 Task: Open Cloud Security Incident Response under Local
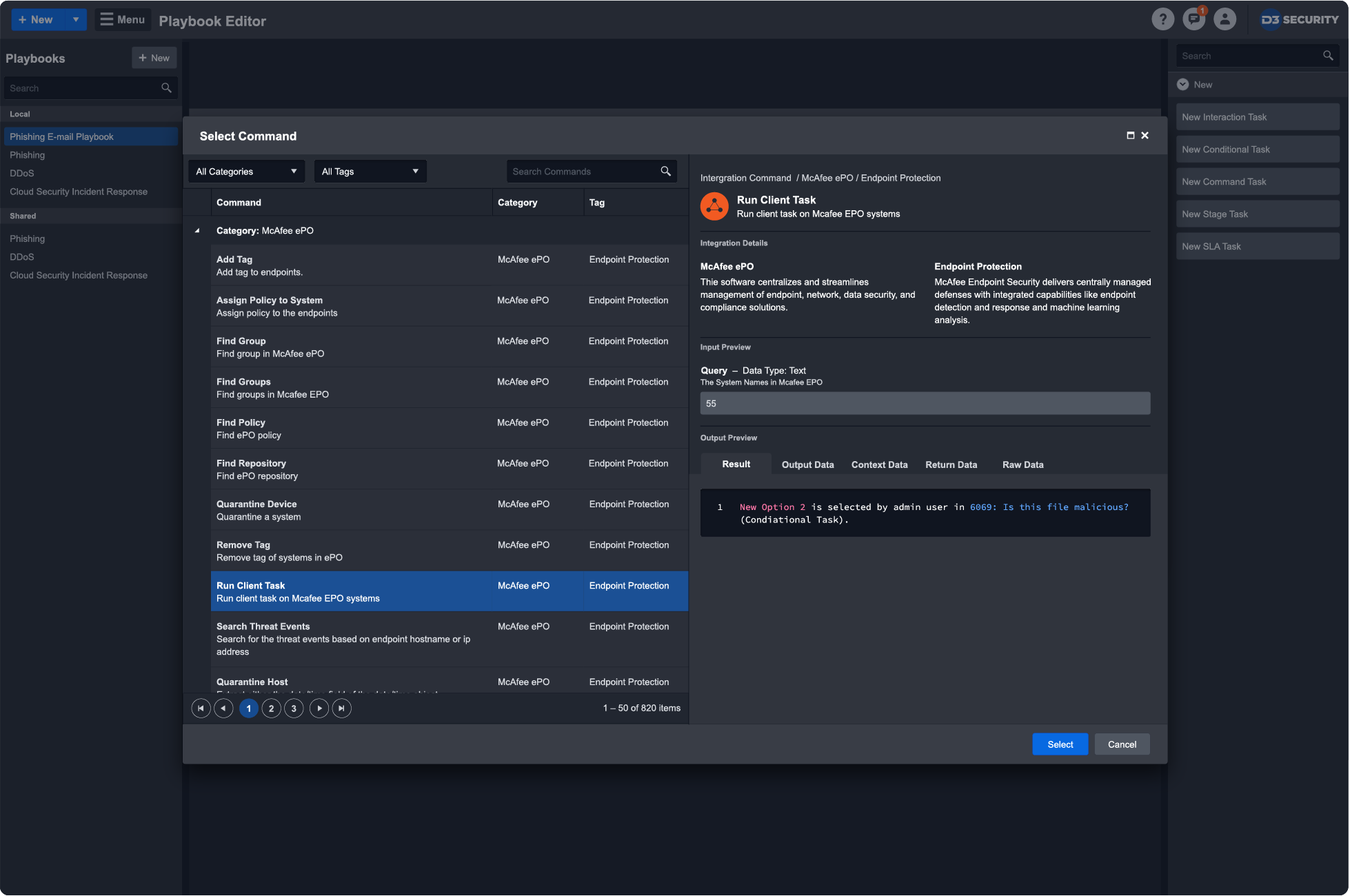(x=79, y=192)
